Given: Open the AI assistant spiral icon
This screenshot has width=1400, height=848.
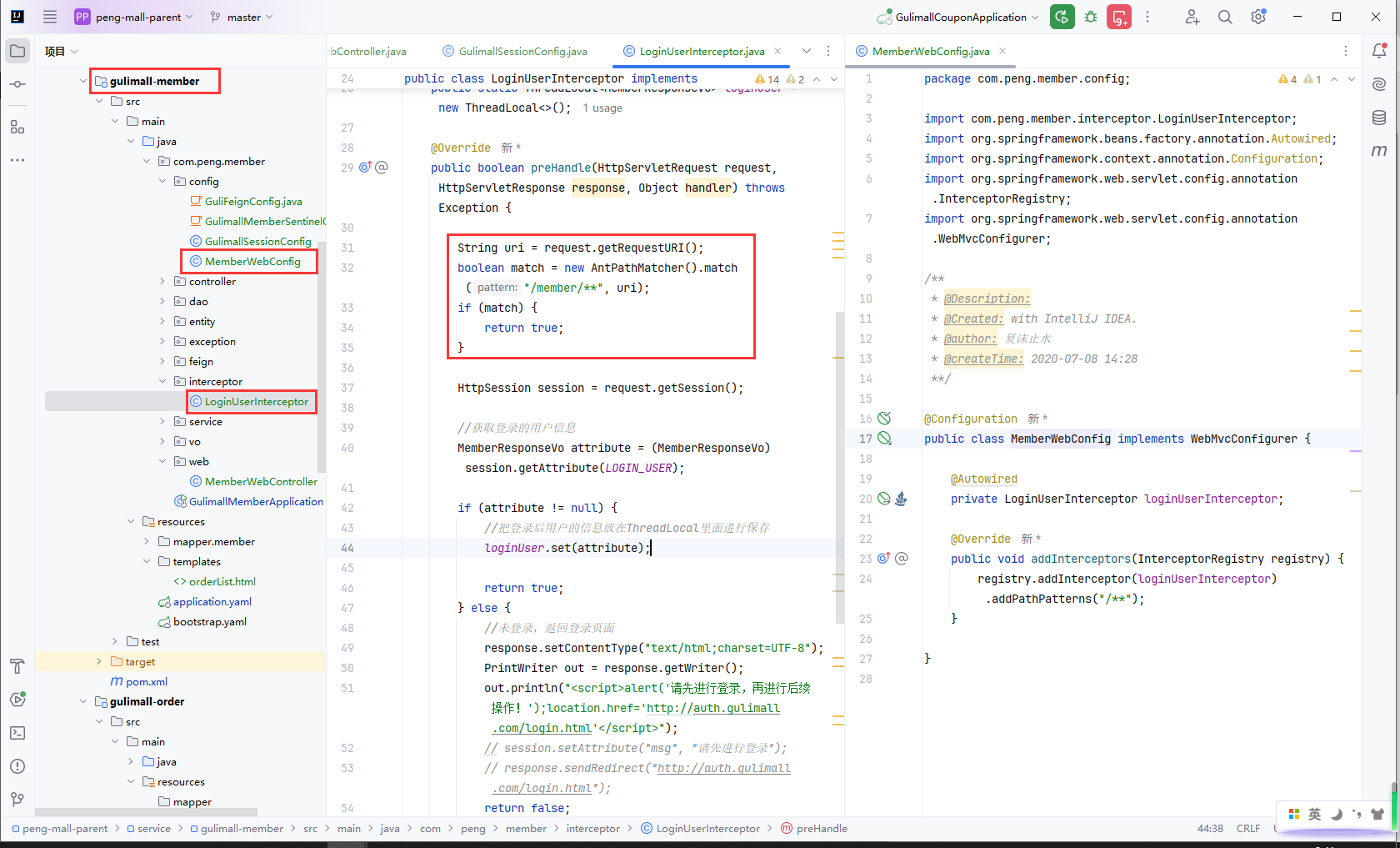Looking at the screenshot, I should pos(1379,84).
